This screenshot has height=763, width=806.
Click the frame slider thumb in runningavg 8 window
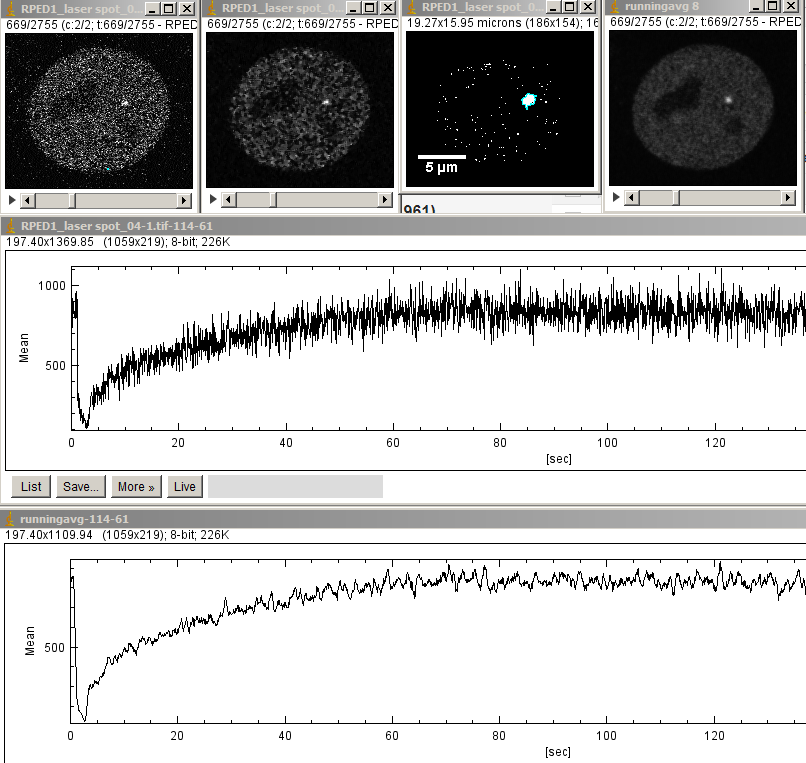(x=677, y=198)
